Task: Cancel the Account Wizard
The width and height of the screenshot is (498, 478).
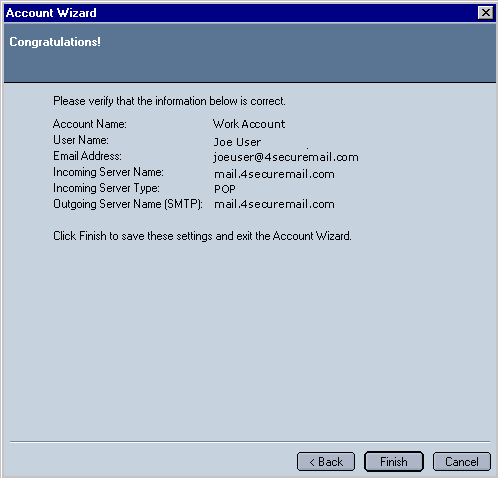Action: 462,462
